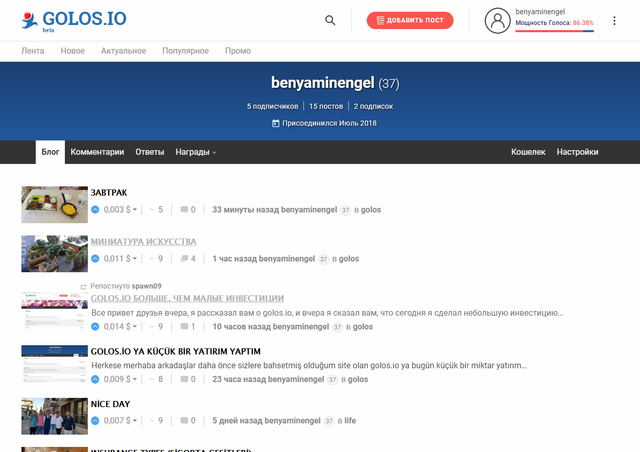640x452 pixels.
Task: Expand the 0,003 $ payout dropdown
Action: [x=120, y=210]
